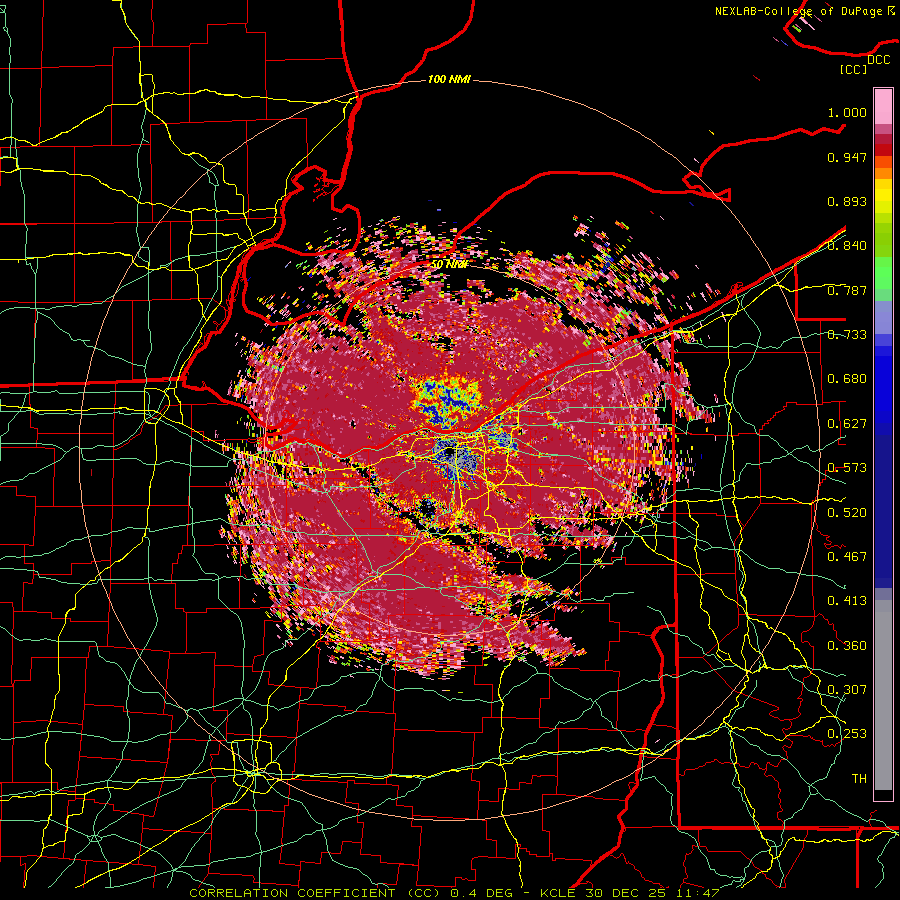
Task: Select the 0.253 legend value
Action: (x=847, y=734)
